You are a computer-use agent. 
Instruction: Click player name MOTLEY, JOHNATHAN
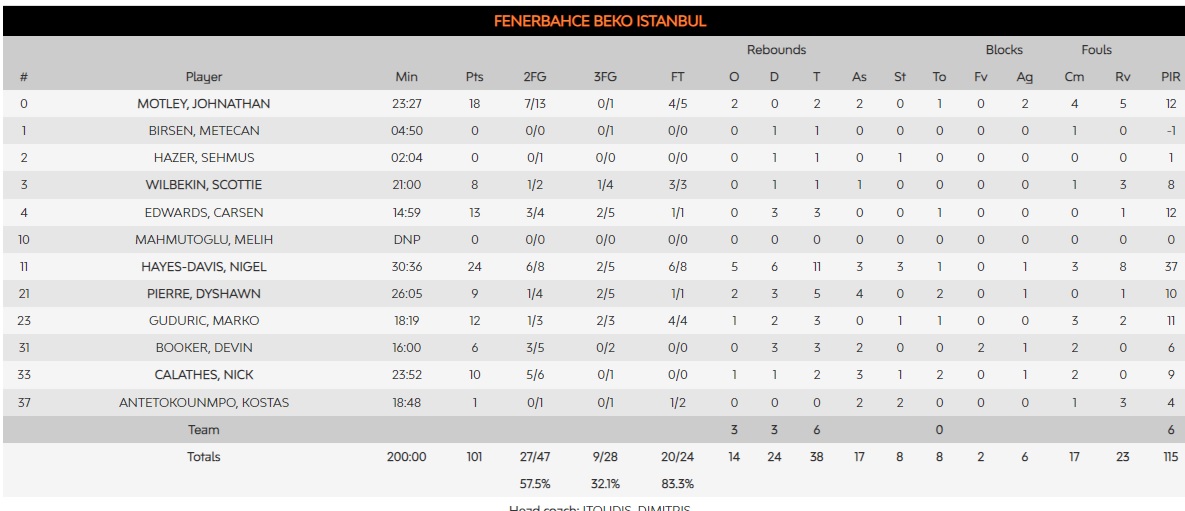pos(204,104)
